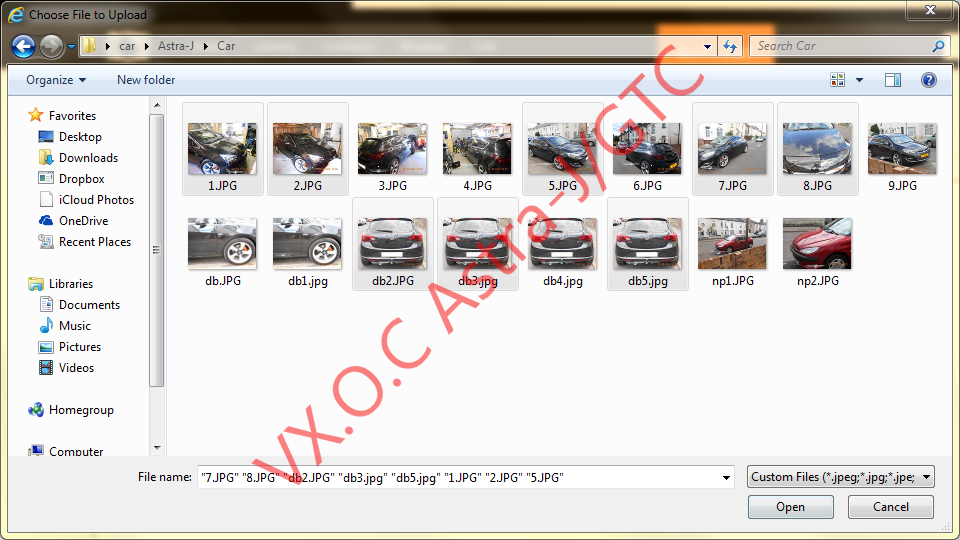Select the np1.JPG thumbnail
Screen dimensions: 960x540
click(x=733, y=244)
